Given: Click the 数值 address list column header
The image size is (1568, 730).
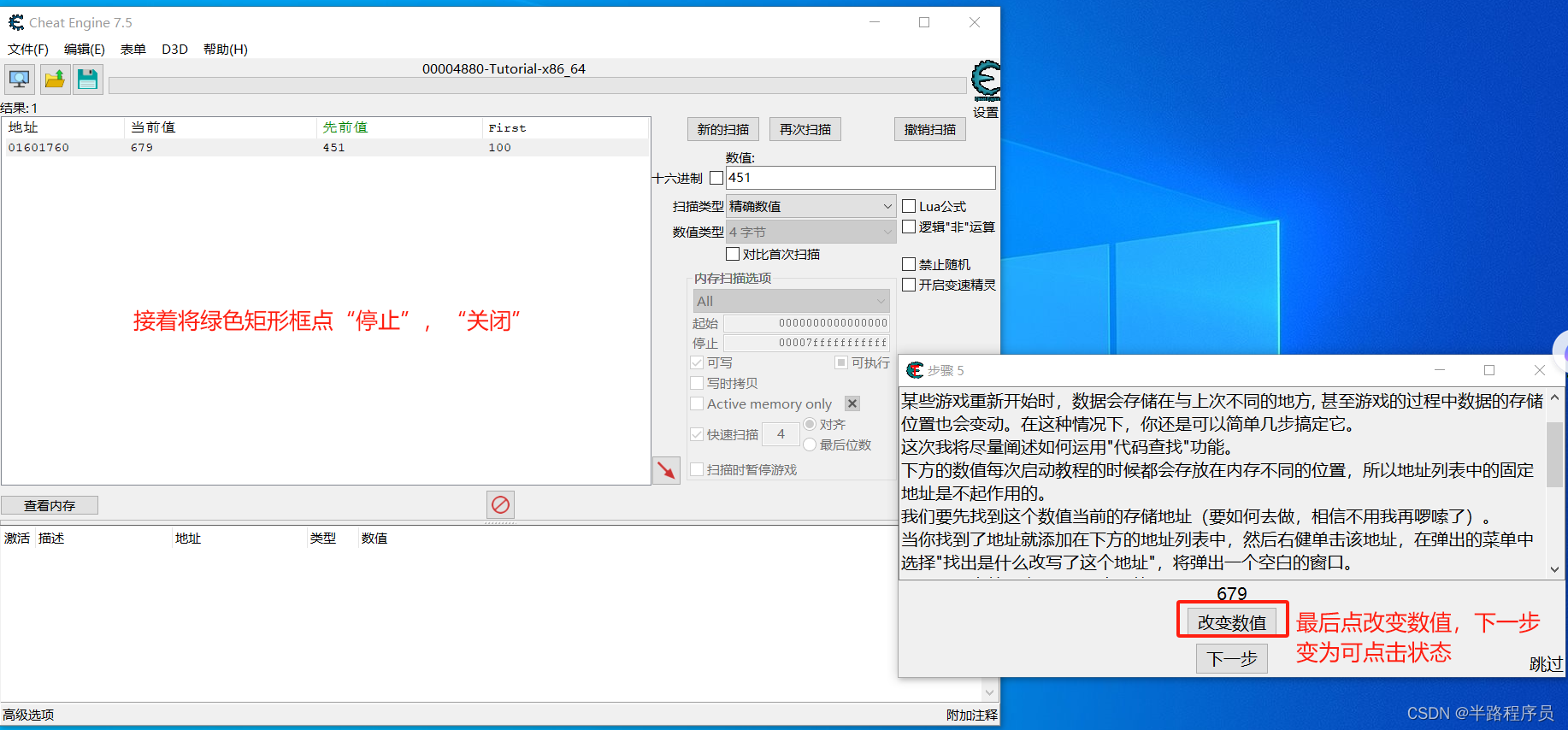Looking at the screenshot, I should coord(374,539).
